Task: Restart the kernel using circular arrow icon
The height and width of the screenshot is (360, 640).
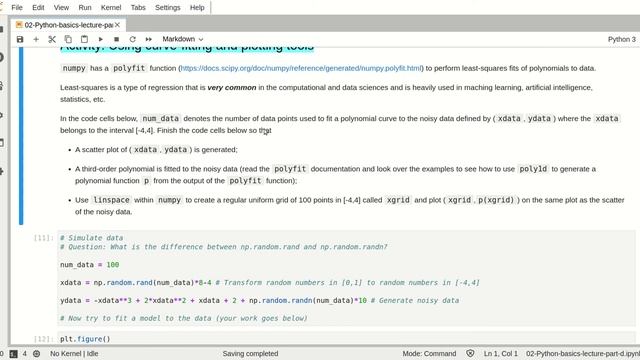Action: click(x=132, y=39)
